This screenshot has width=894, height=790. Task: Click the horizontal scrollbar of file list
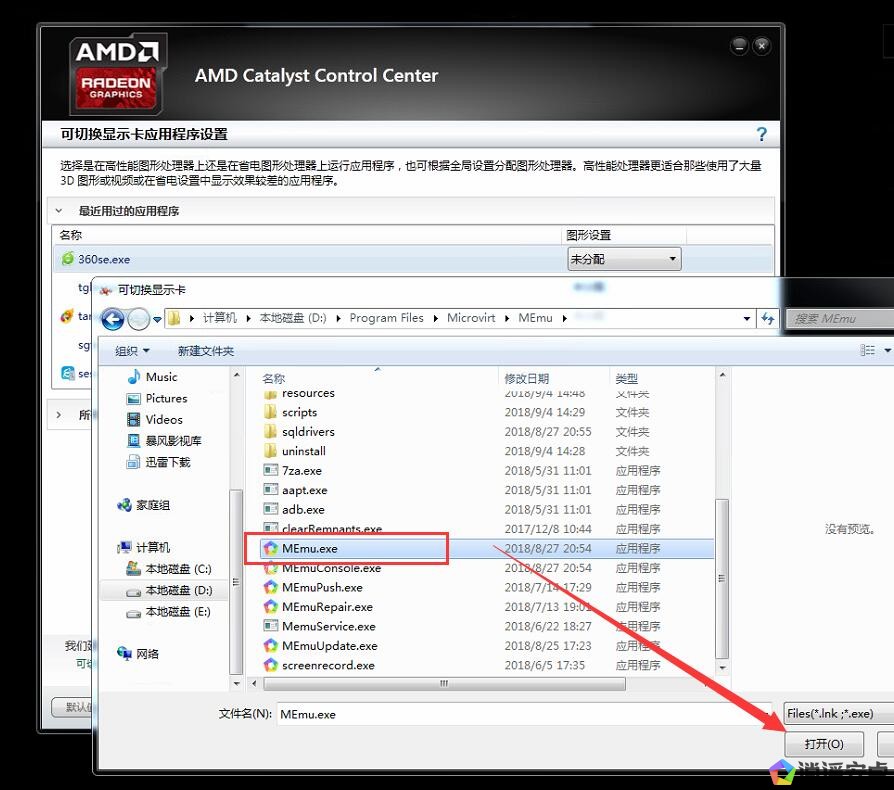click(x=441, y=684)
